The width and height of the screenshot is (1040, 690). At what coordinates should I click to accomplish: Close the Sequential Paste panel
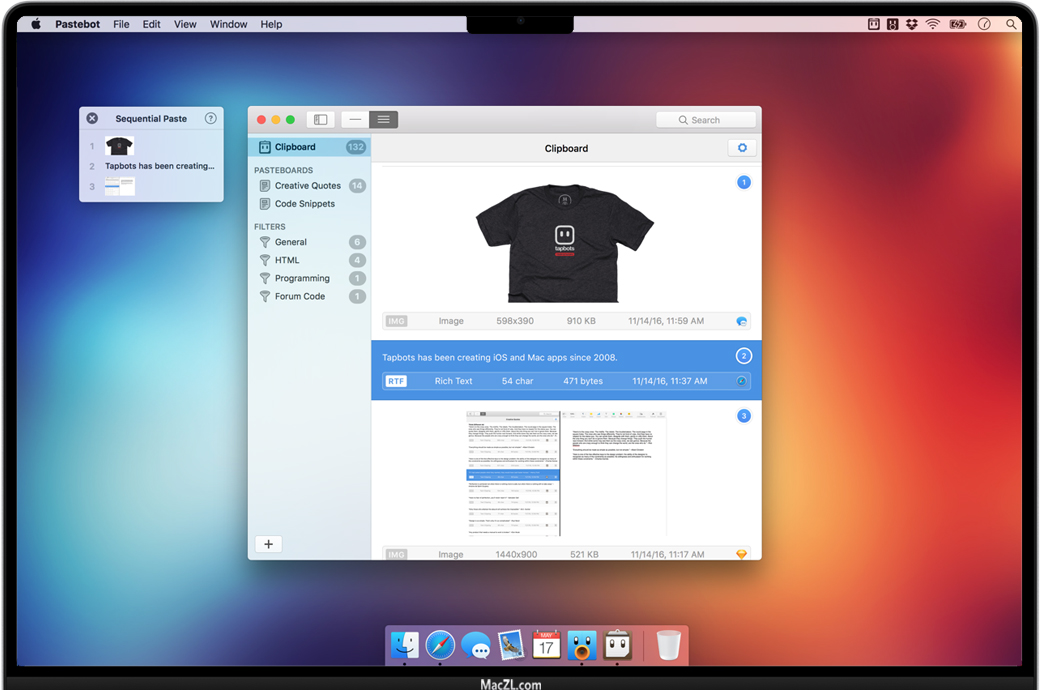click(92, 118)
